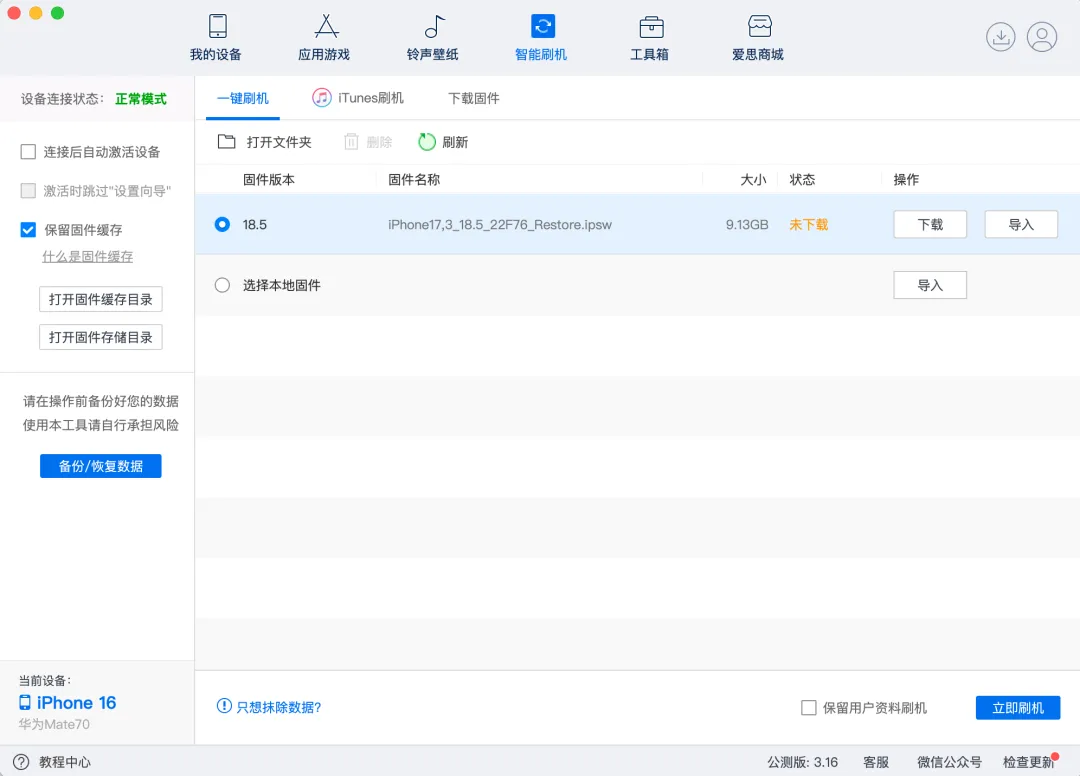Click 固件版本 column header
Screen dimensions: 1080x776
point(269,180)
